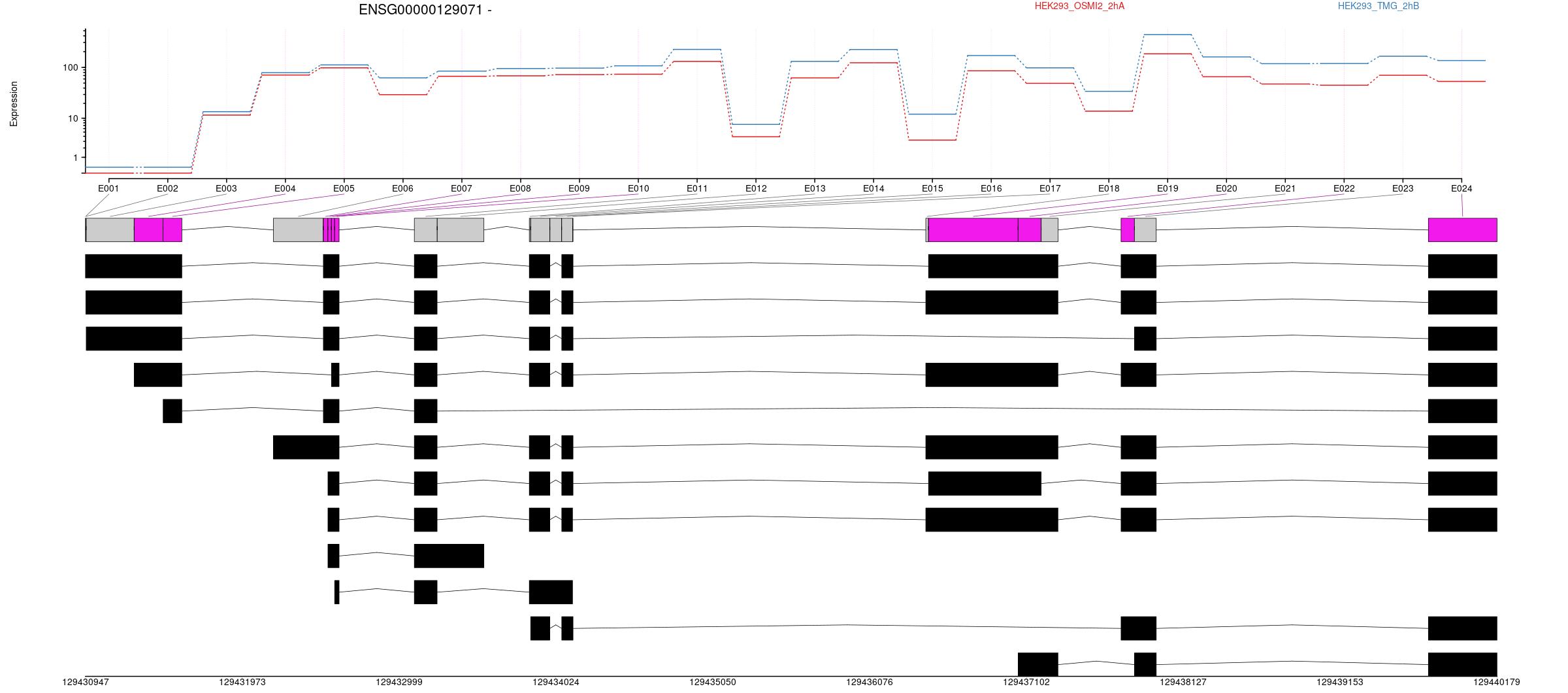
Task: Click the E022 exon label
Action: (x=1344, y=188)
